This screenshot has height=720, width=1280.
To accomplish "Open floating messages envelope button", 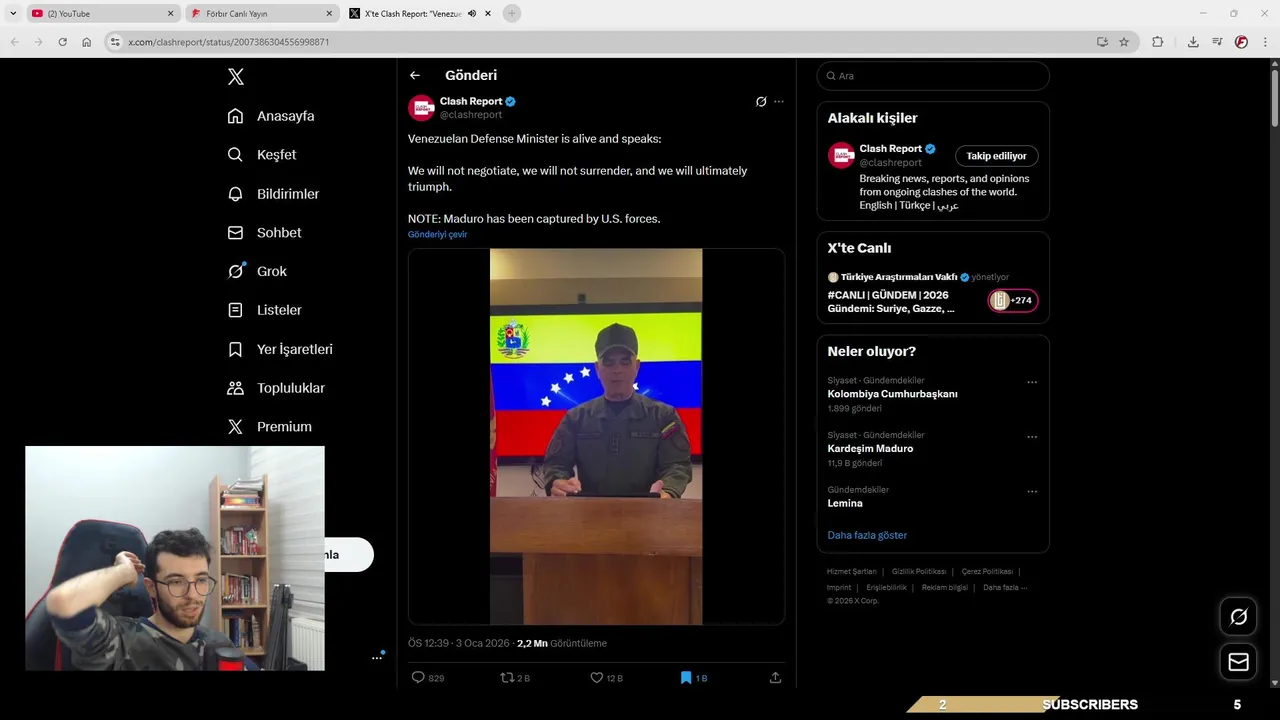I will click(1238, 662).
